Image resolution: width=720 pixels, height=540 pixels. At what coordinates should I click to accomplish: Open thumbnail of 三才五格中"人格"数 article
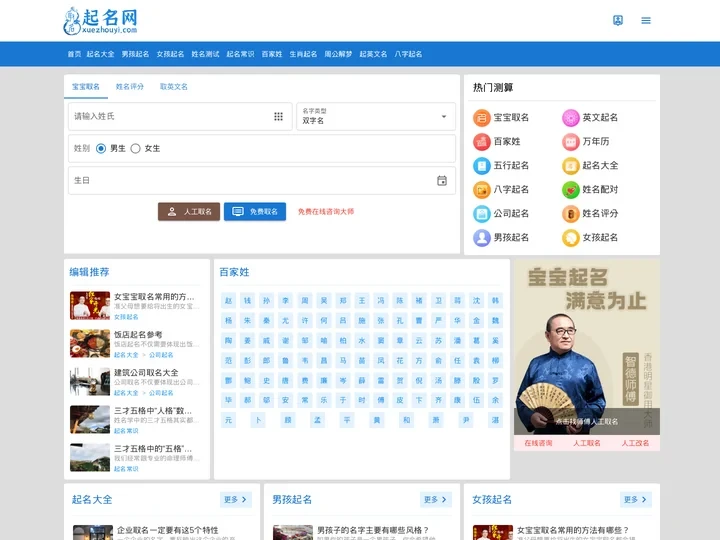coord(90,419)
